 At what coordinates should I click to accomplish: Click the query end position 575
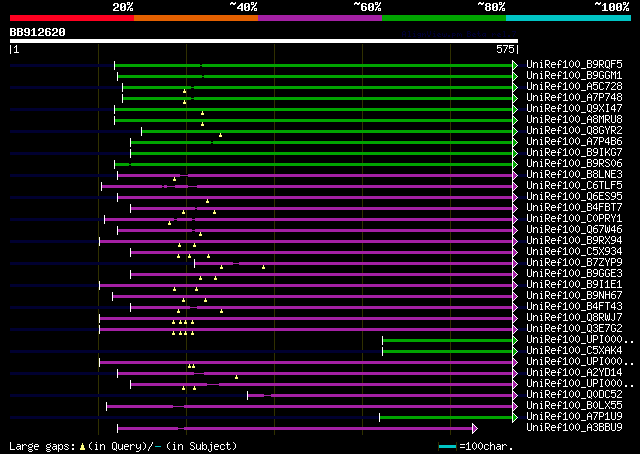point(505,49)
